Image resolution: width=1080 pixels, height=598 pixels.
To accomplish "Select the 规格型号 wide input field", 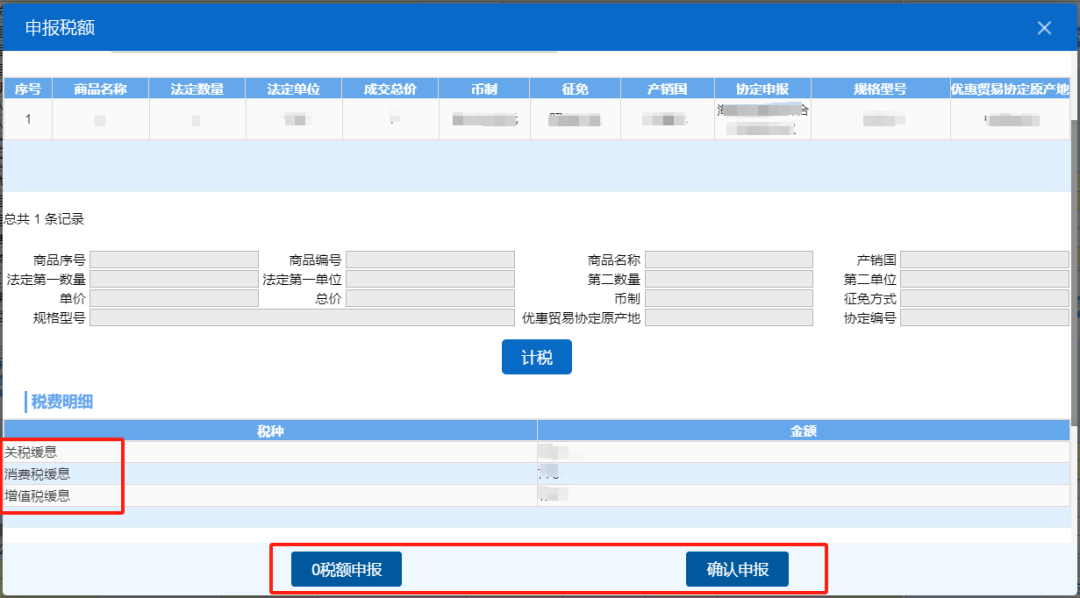I will pyautogui.click(x=301, y=318).
